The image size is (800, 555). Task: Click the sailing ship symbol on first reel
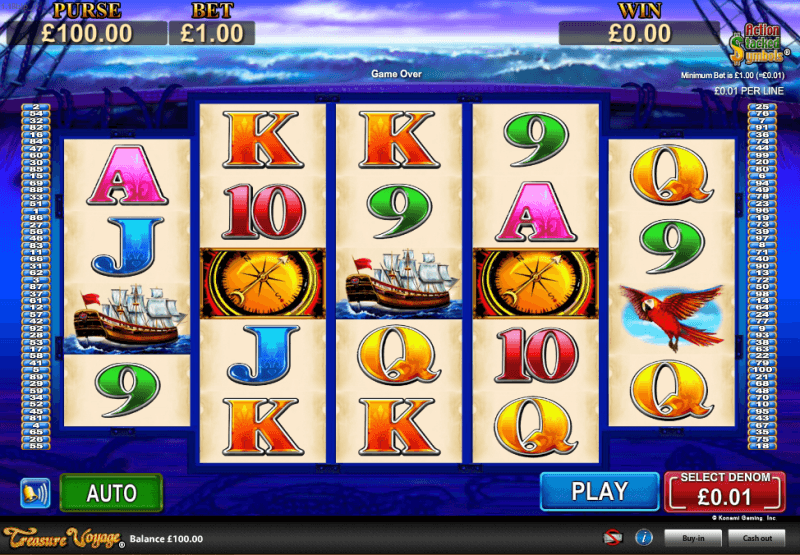click(127, 319)
